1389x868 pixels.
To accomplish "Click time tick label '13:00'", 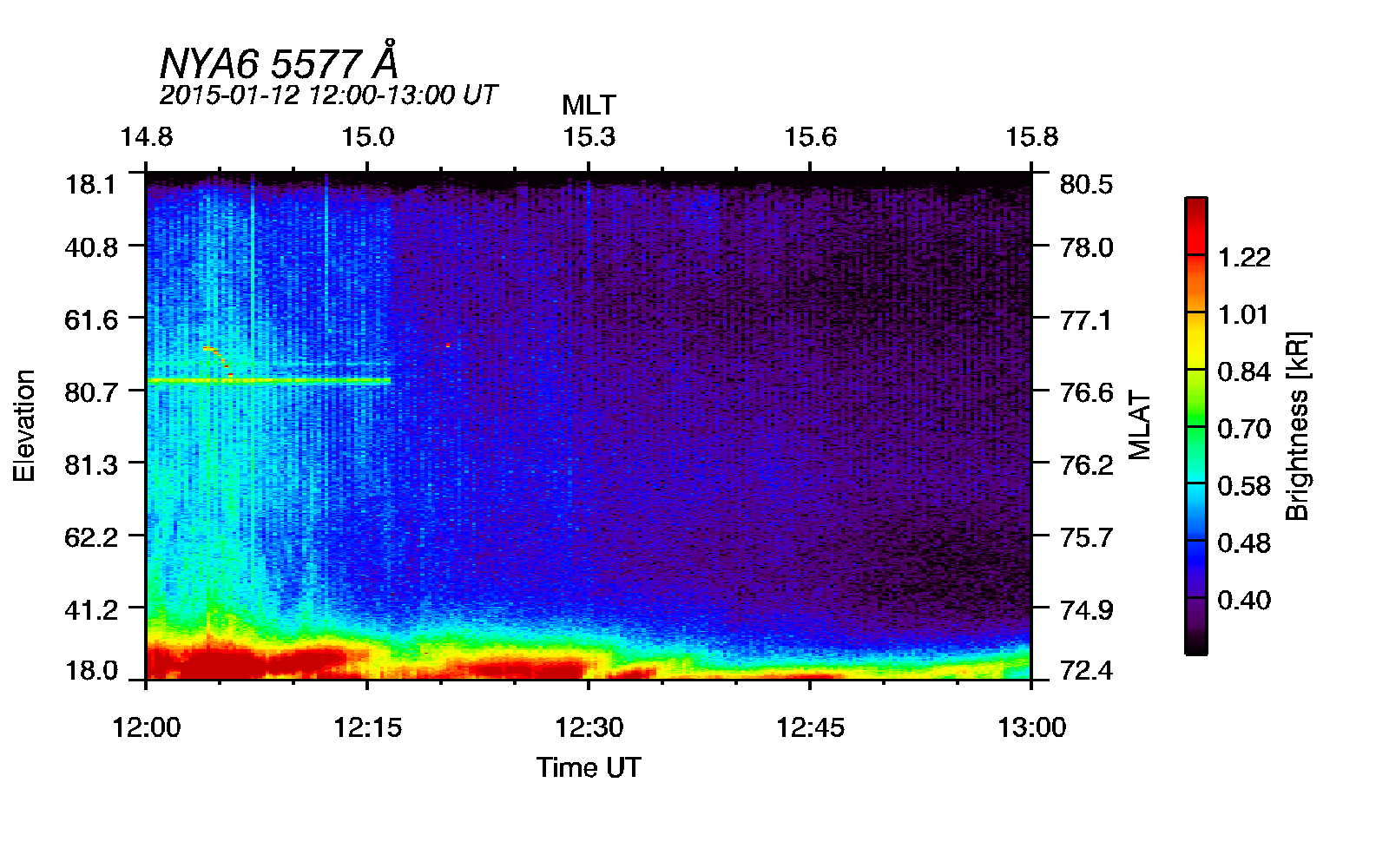I will pyautogui.click(x=1031, y=727).
